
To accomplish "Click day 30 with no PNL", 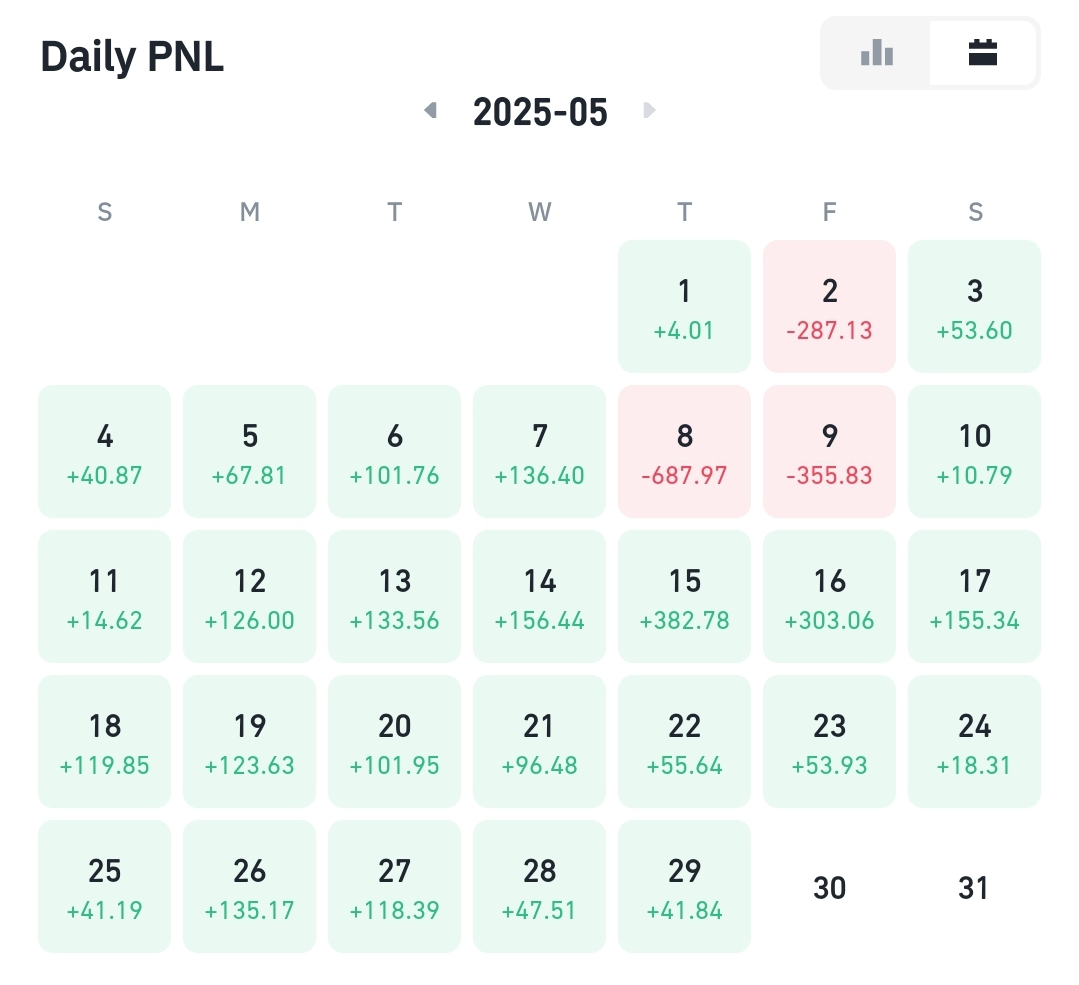I will (829, 887).
